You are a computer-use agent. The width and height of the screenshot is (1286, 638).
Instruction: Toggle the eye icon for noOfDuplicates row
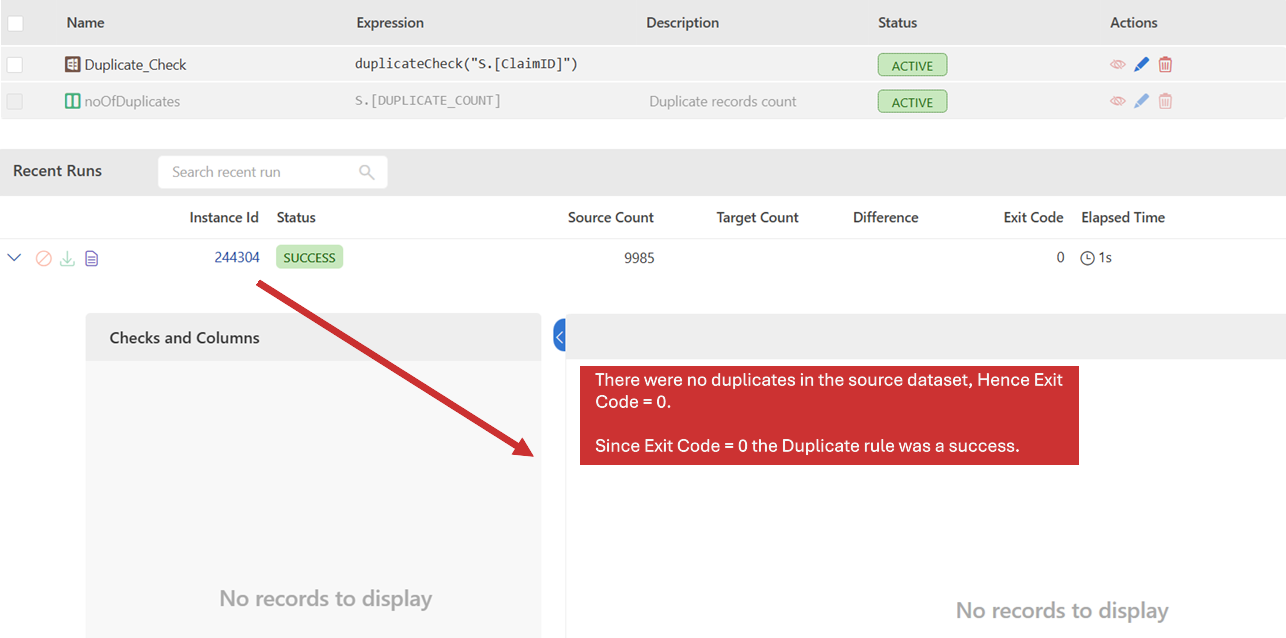pyautogui.click(x=1117, y=101)
